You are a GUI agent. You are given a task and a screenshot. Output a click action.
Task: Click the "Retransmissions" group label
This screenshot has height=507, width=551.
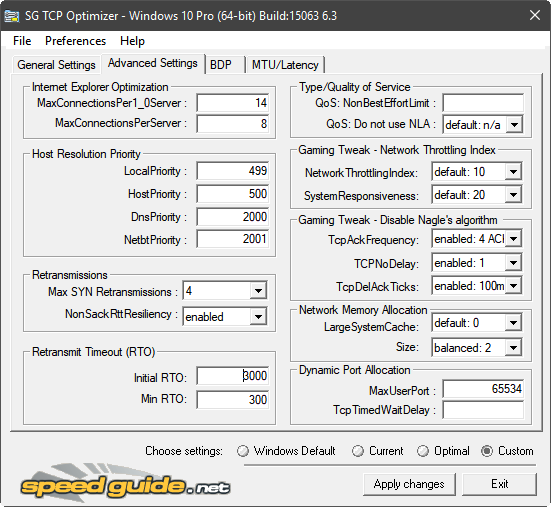pos(70,275)
